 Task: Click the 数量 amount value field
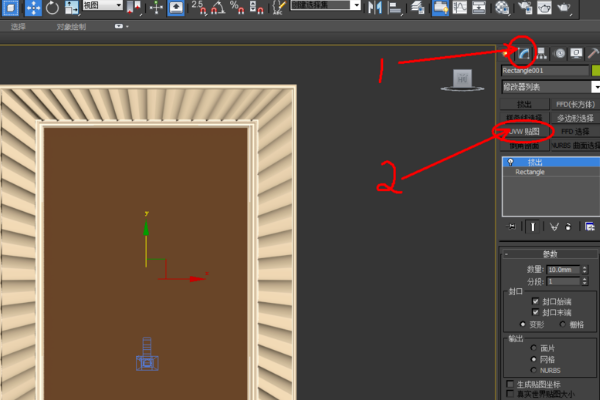point(563,270)
